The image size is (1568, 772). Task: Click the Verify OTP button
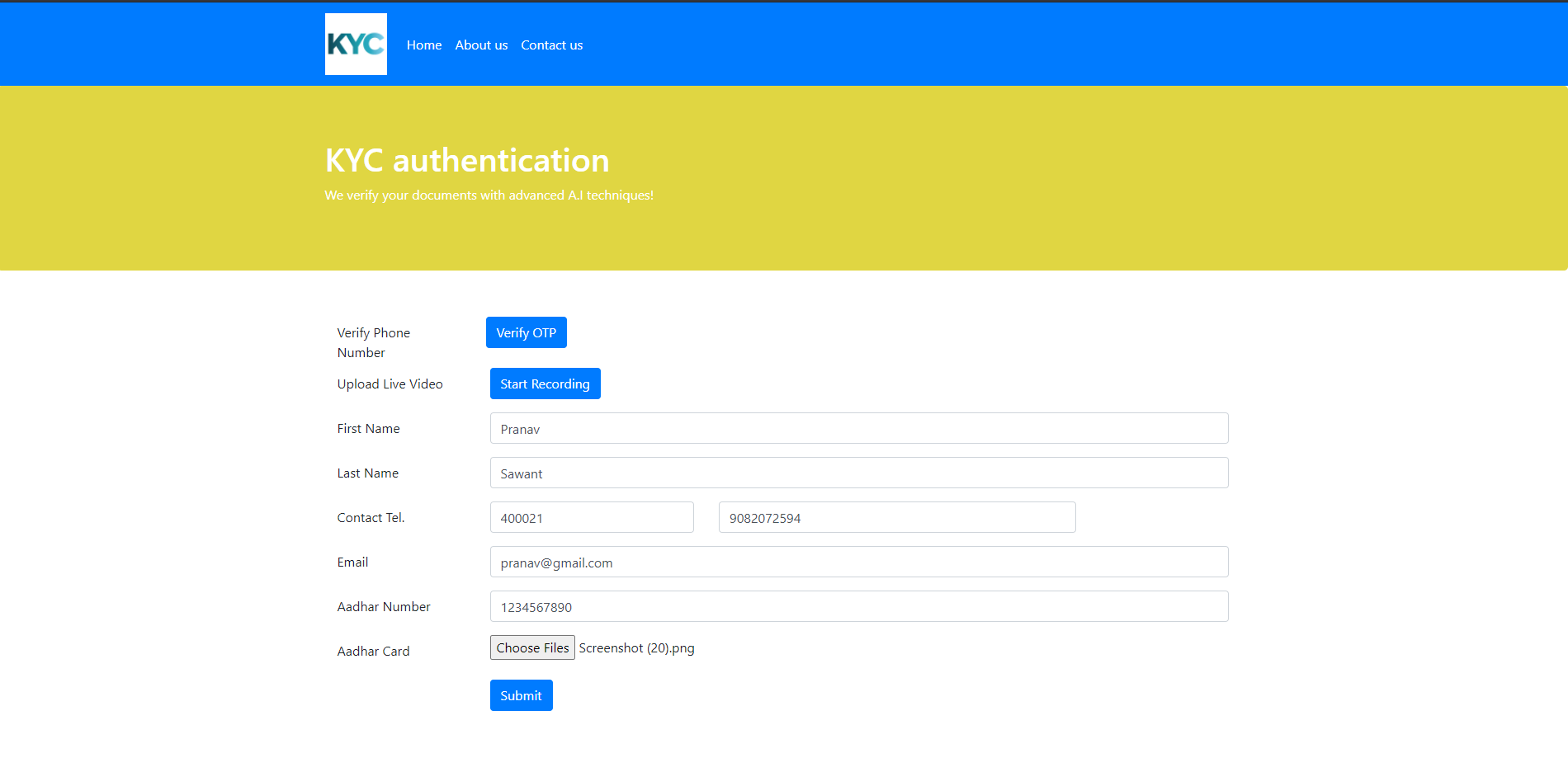click(x=526, y=332)
